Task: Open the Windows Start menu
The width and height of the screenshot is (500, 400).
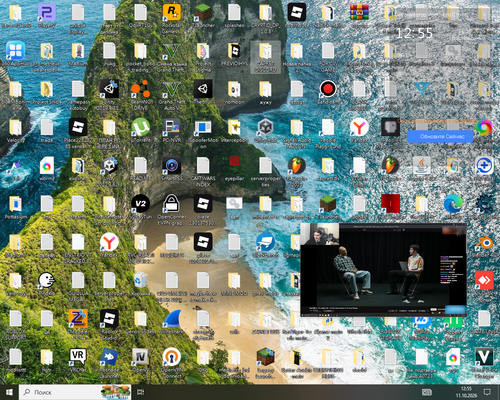Action: pos(9,392)
